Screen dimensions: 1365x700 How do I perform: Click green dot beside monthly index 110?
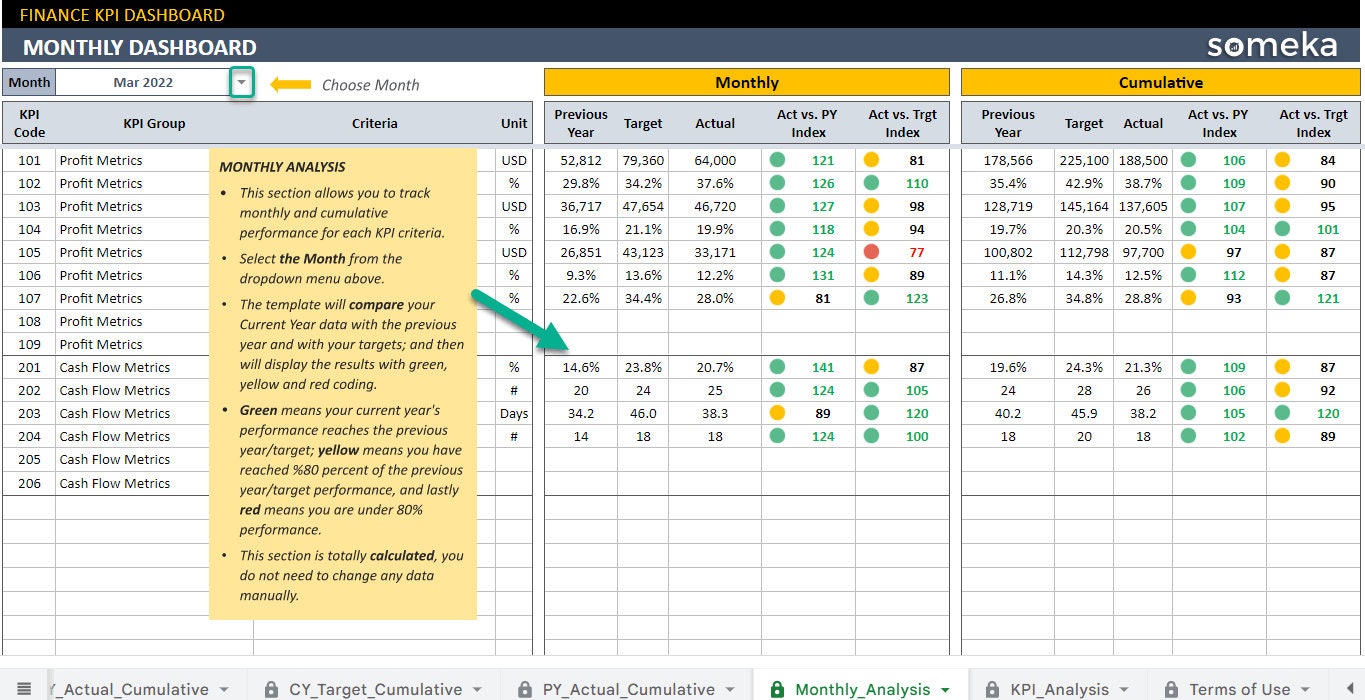tap(871, 183)
